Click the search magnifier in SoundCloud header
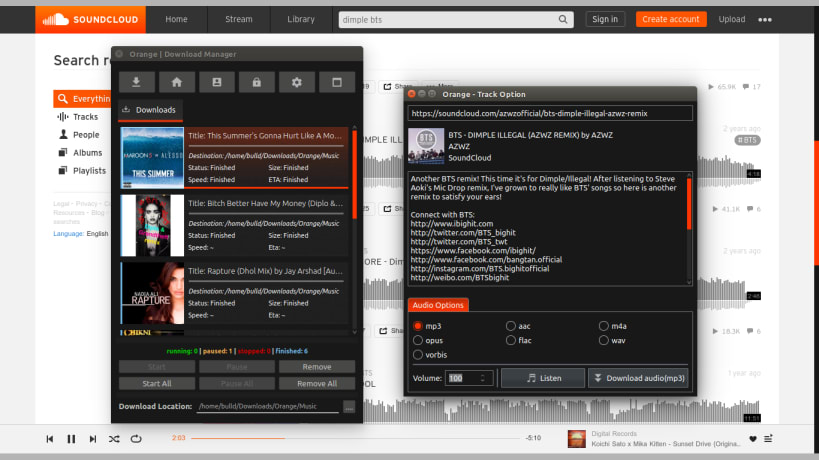 coord(563,19)
